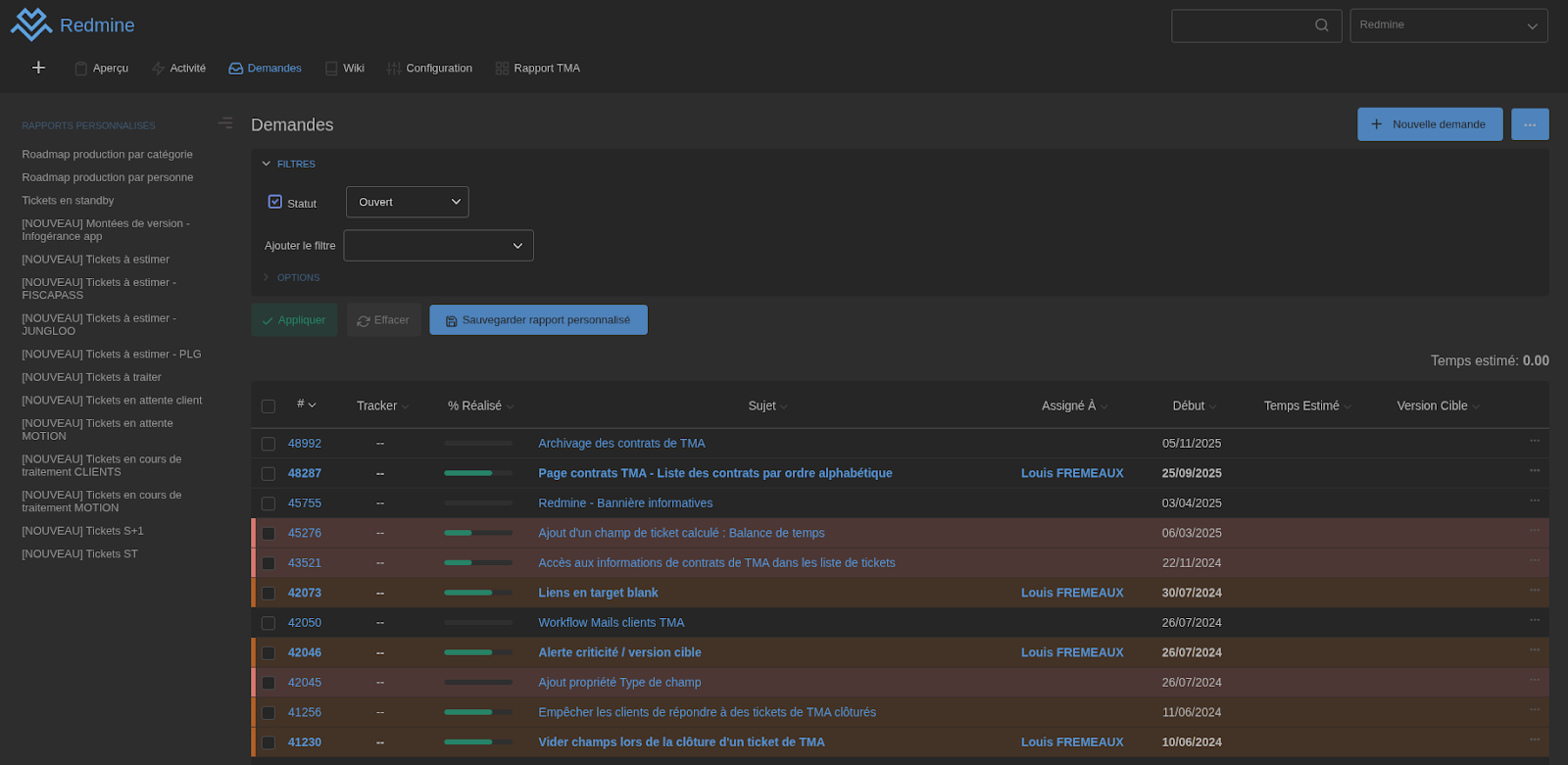The width and height of the screenshot is (1568, 765).
Task: Uncheck the Statut filter checkbox
Action: 275,202
